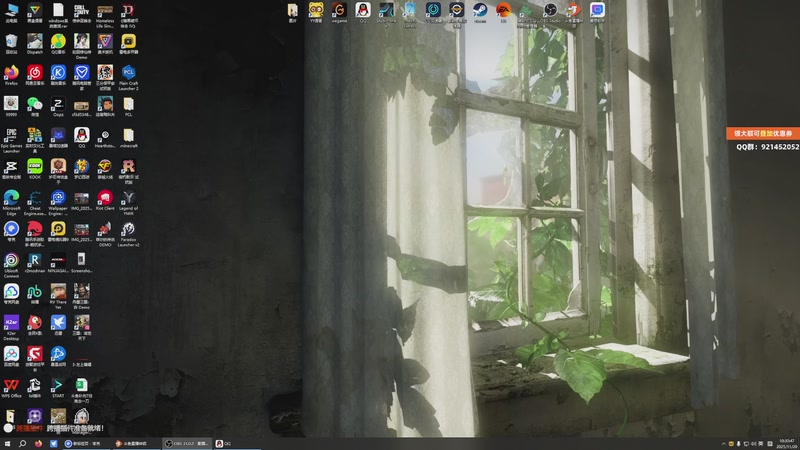Launch YY voice app icon
This screenshot has height=450, width=800.
pos(316,12)
